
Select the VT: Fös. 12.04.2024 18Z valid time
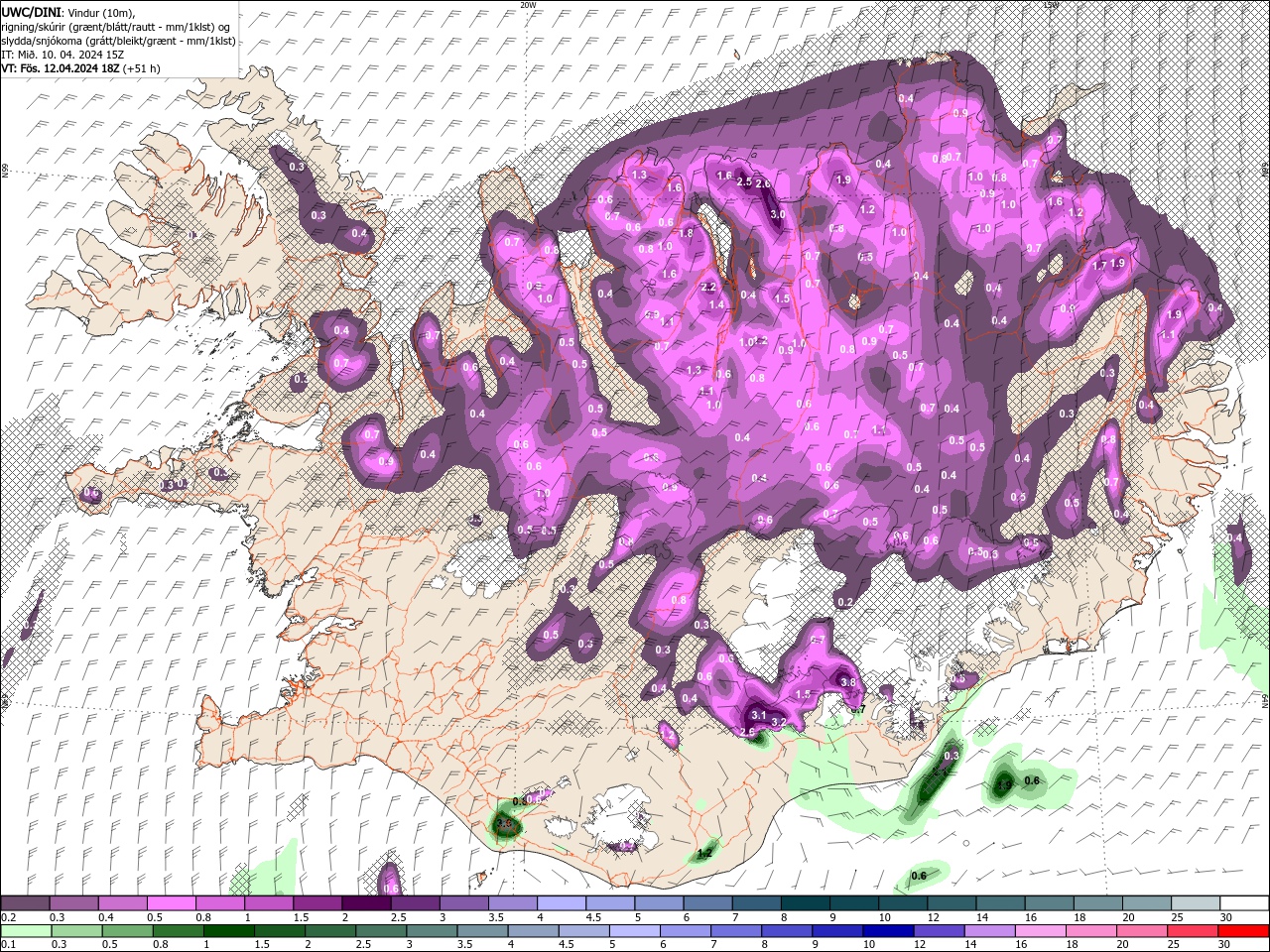(x=61, y=68)
